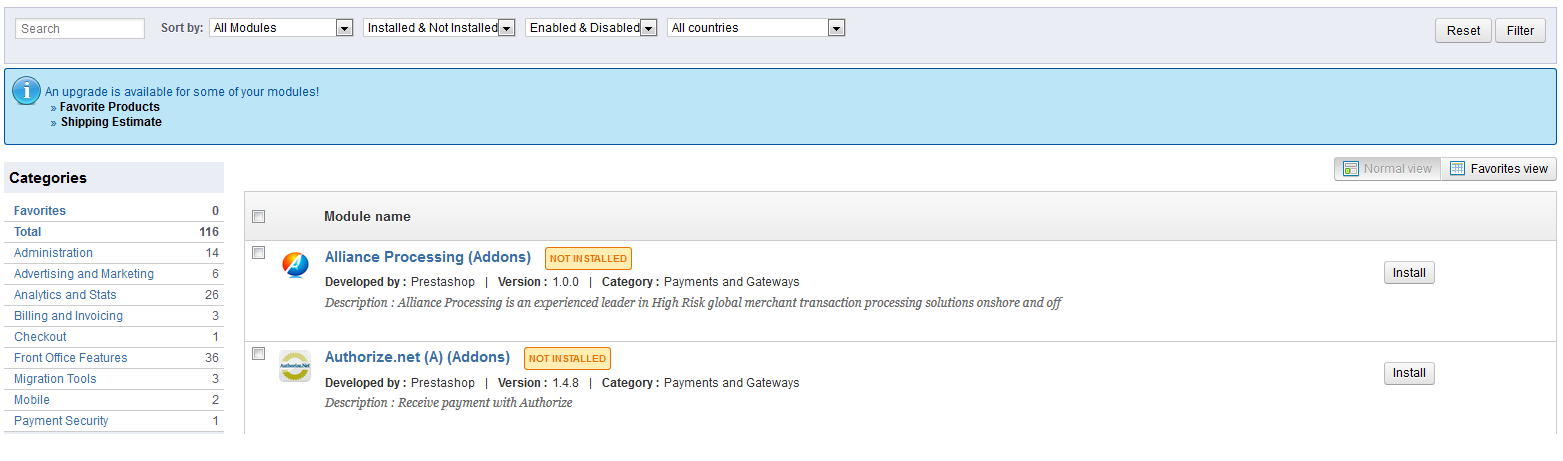Select the Checkout category
The width and height of the screenshot is (1563, 461).
40,337
